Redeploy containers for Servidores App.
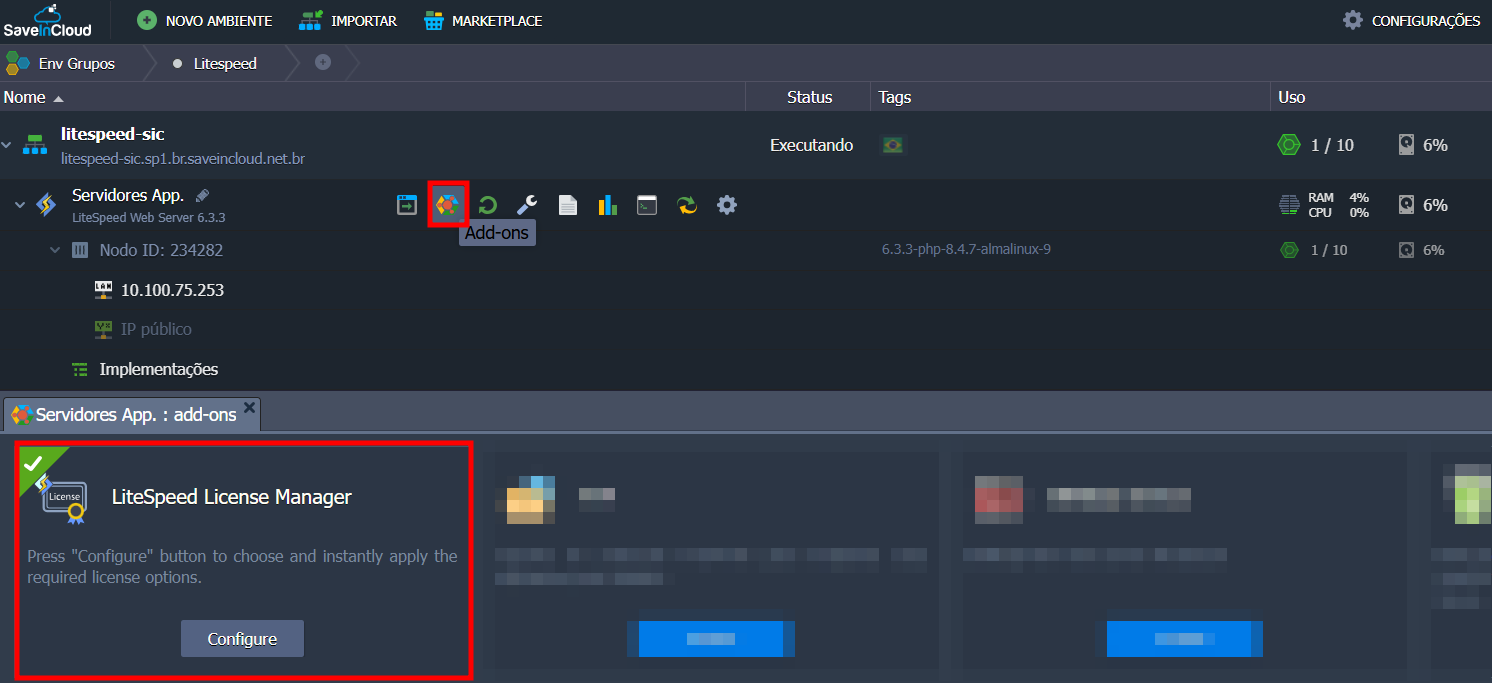This screenshot has width=1492, height=683. 687,205
